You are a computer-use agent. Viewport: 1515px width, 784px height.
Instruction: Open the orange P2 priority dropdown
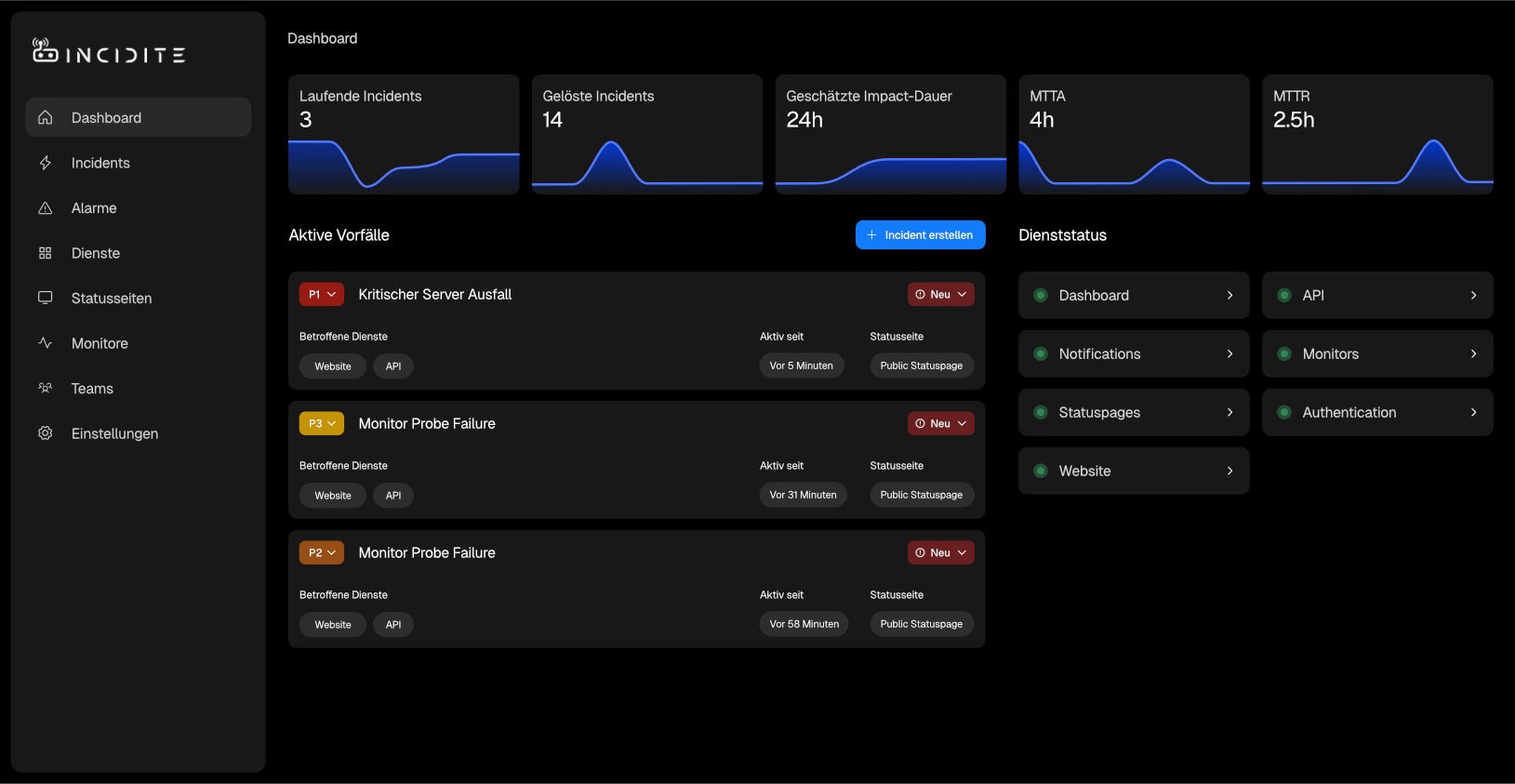(322, 552)
